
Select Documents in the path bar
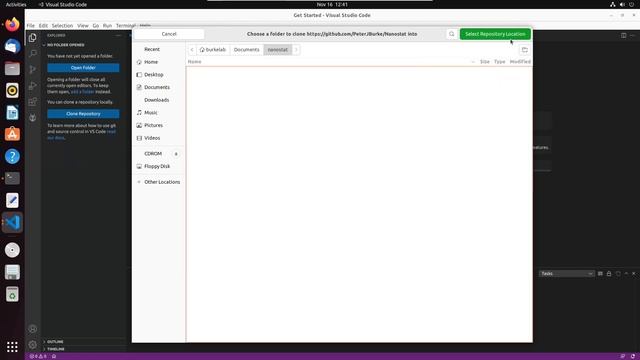point(247,50)
